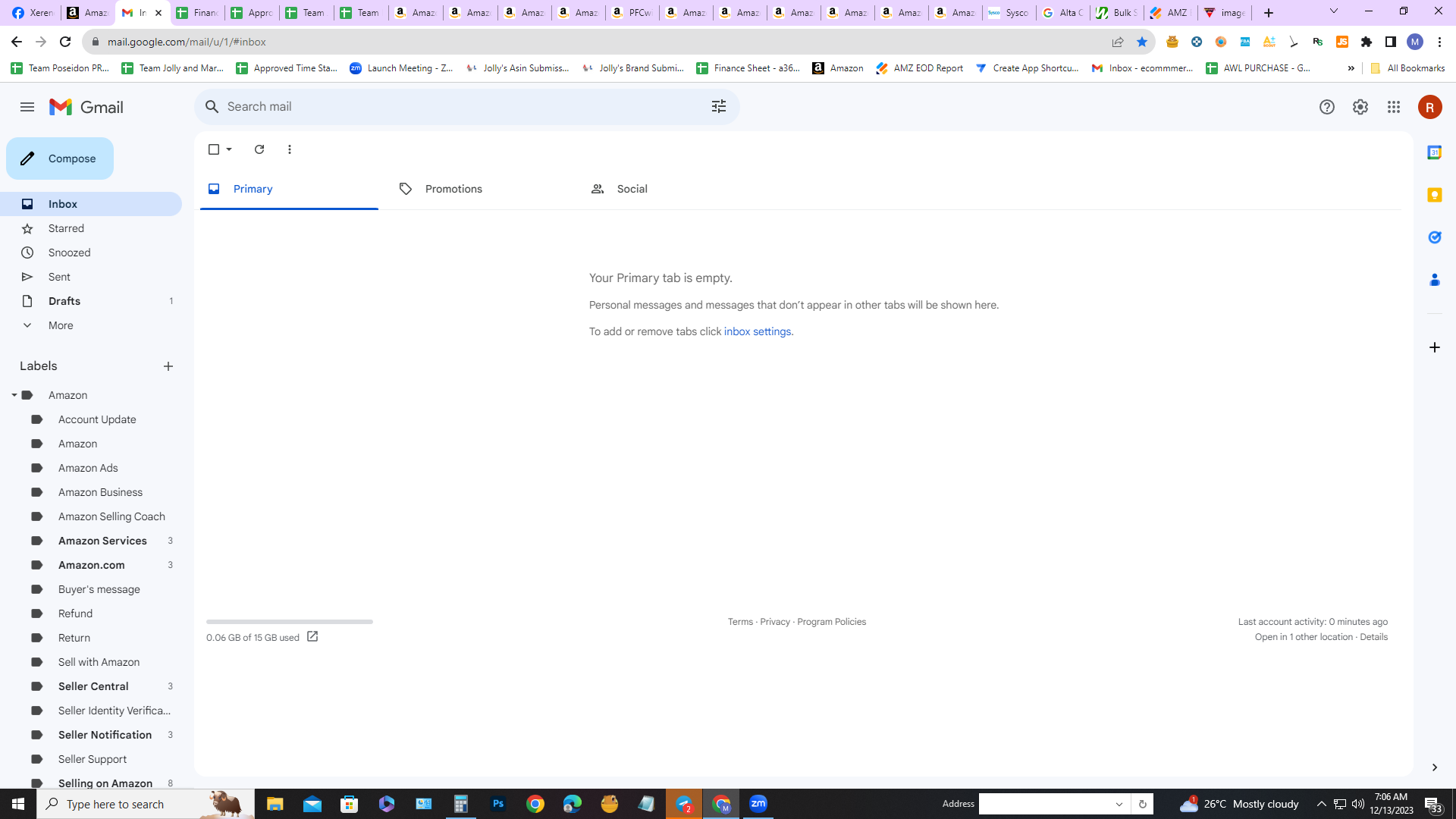Screen dimensions: 1456x819
Task: Open the Windows Start menu
Action: tap(18, 804)
